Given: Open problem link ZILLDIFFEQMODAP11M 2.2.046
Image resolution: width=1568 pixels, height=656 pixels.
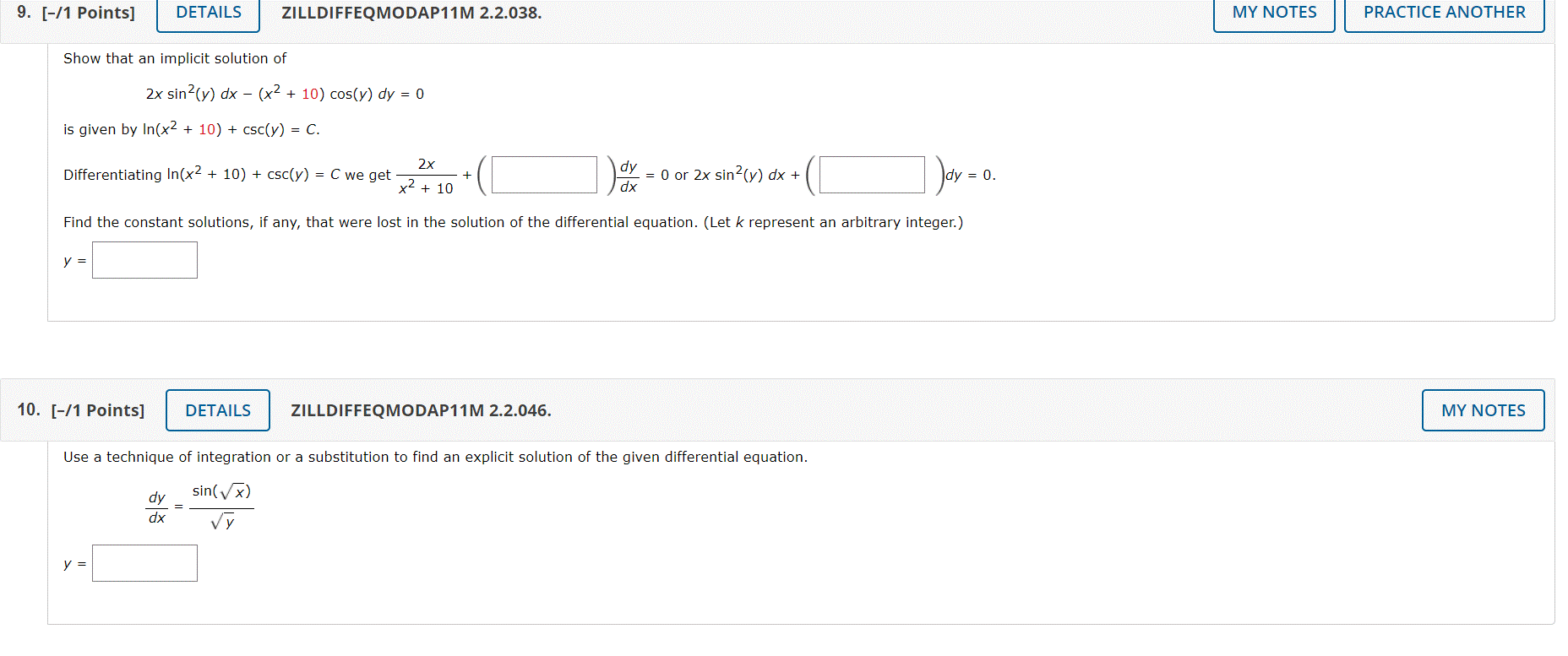Looking at the screenshot, I should [x=420, y=410].
